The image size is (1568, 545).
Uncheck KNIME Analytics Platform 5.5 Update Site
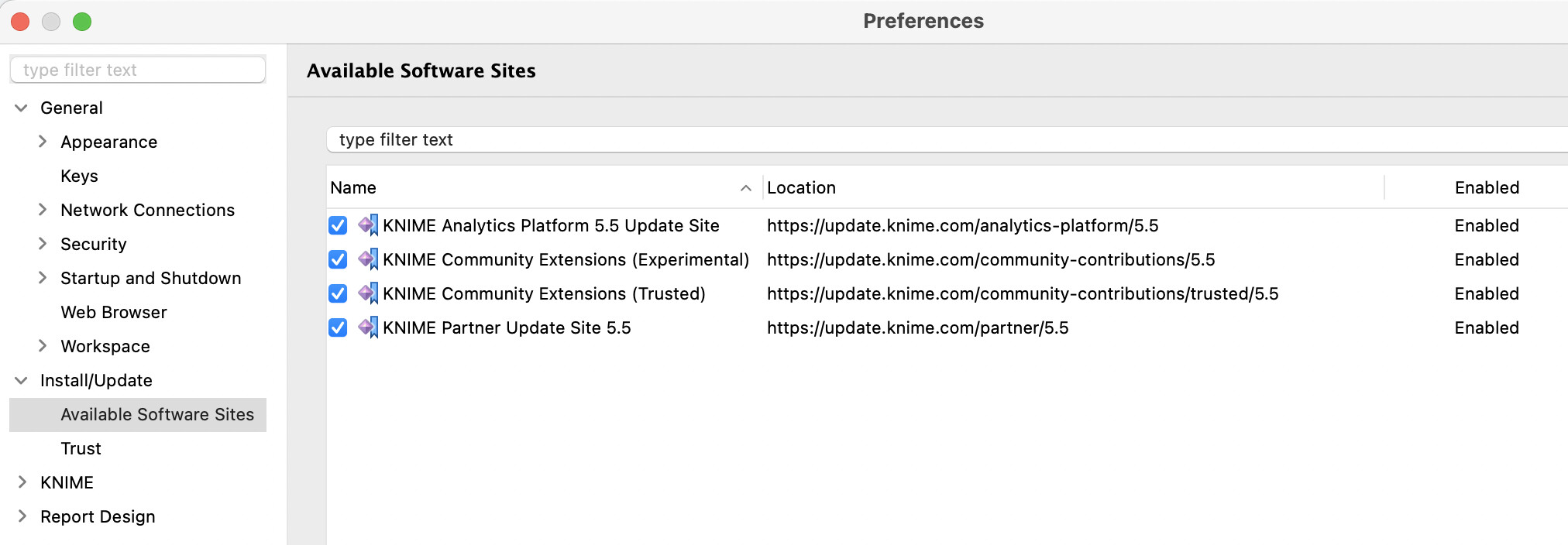[x=338, y=225]
